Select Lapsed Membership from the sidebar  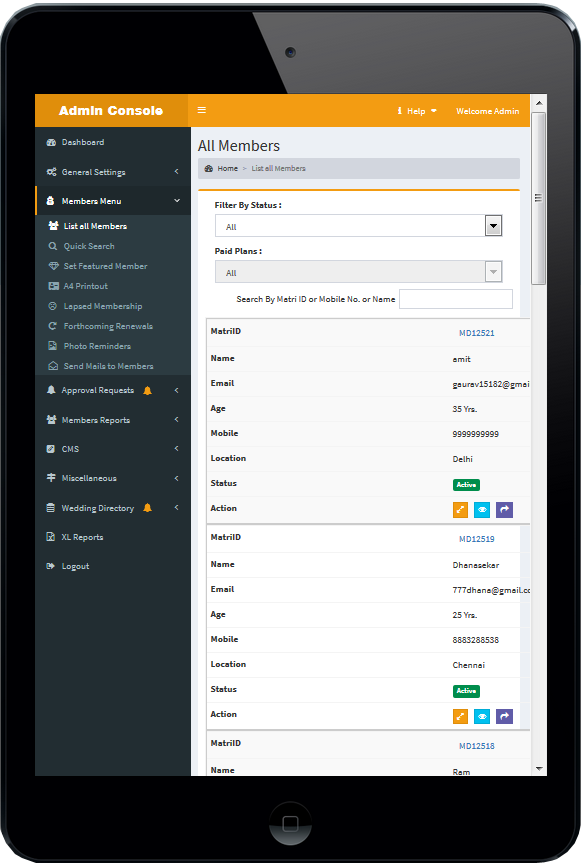[x=103, y=306]
